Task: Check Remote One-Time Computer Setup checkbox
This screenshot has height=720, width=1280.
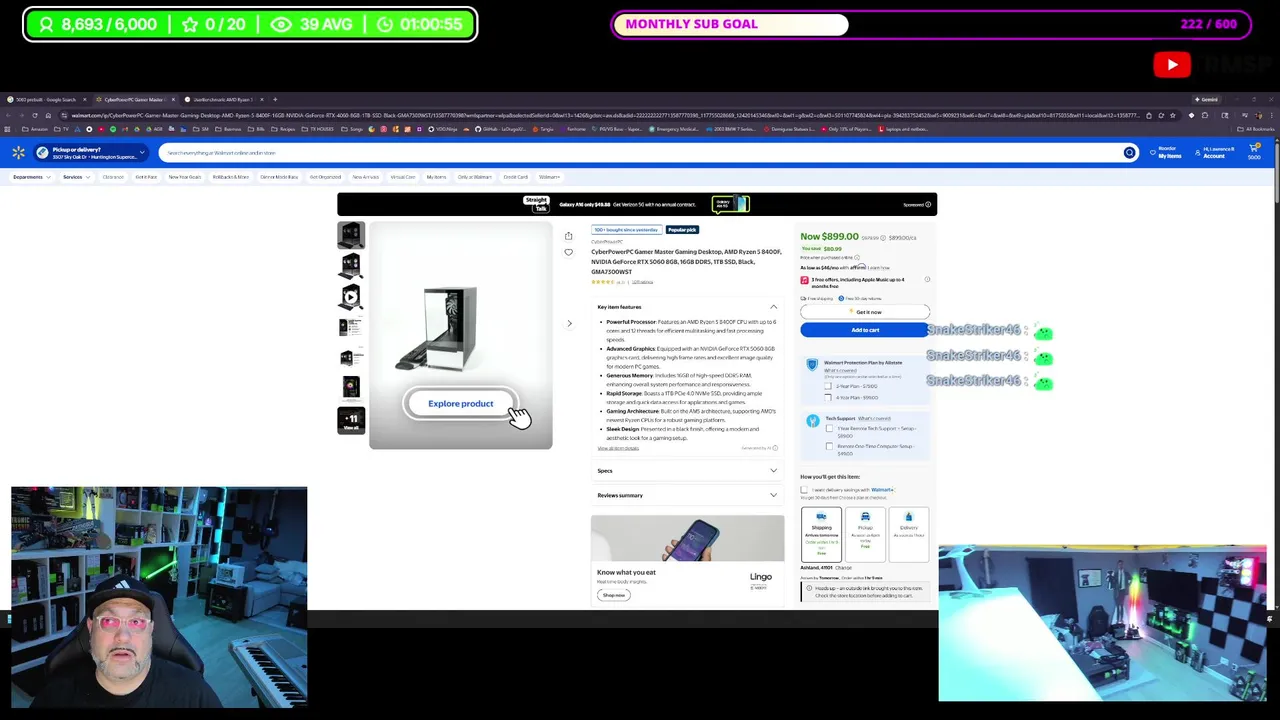Action: [x=829, y=446]
